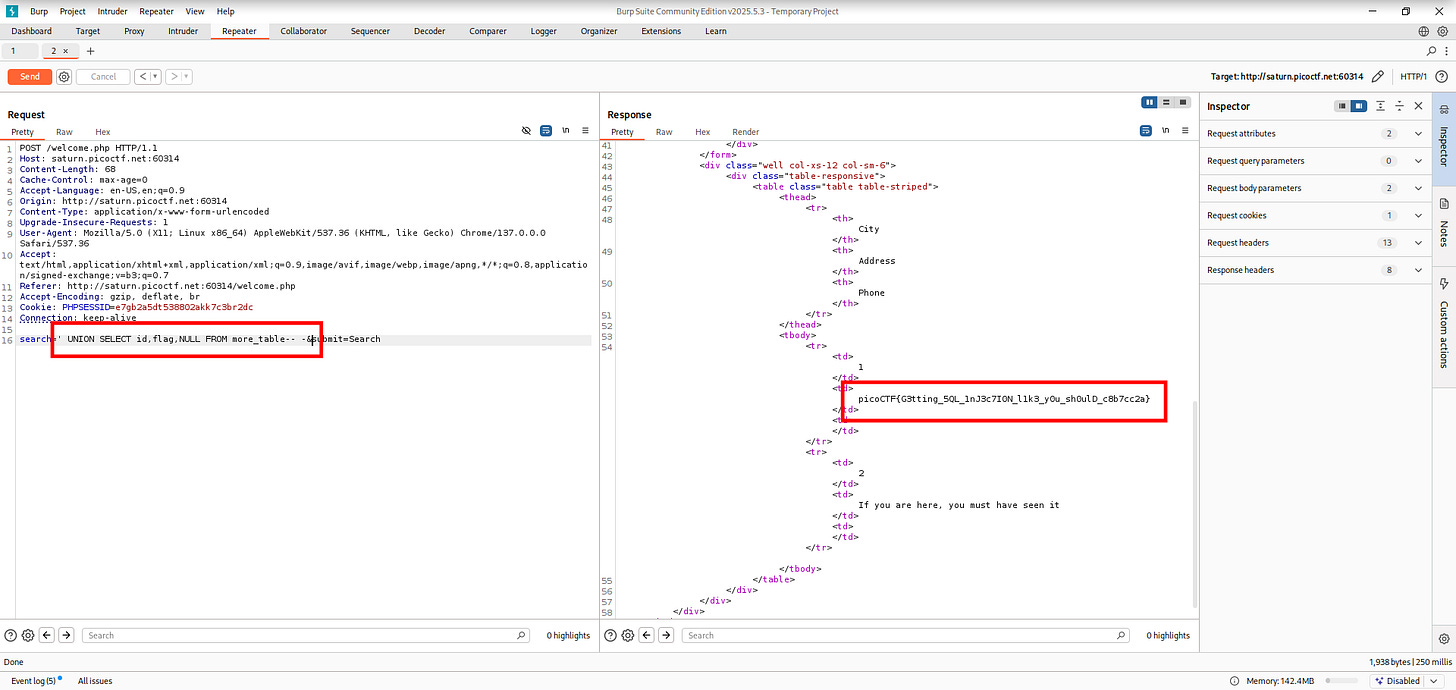
Task: Expand Request attributes section
Action: pos(1418,134)
